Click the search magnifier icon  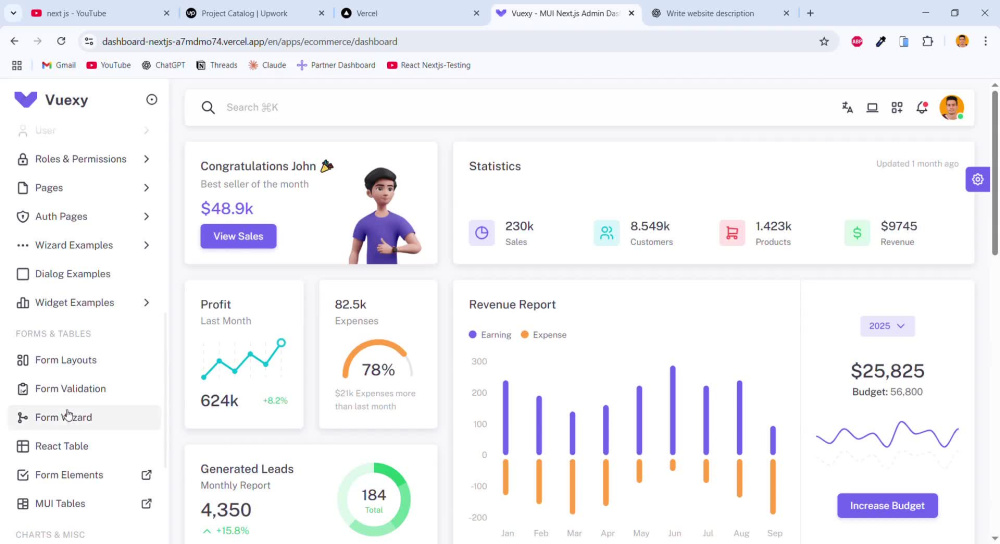tap(208, 107)
